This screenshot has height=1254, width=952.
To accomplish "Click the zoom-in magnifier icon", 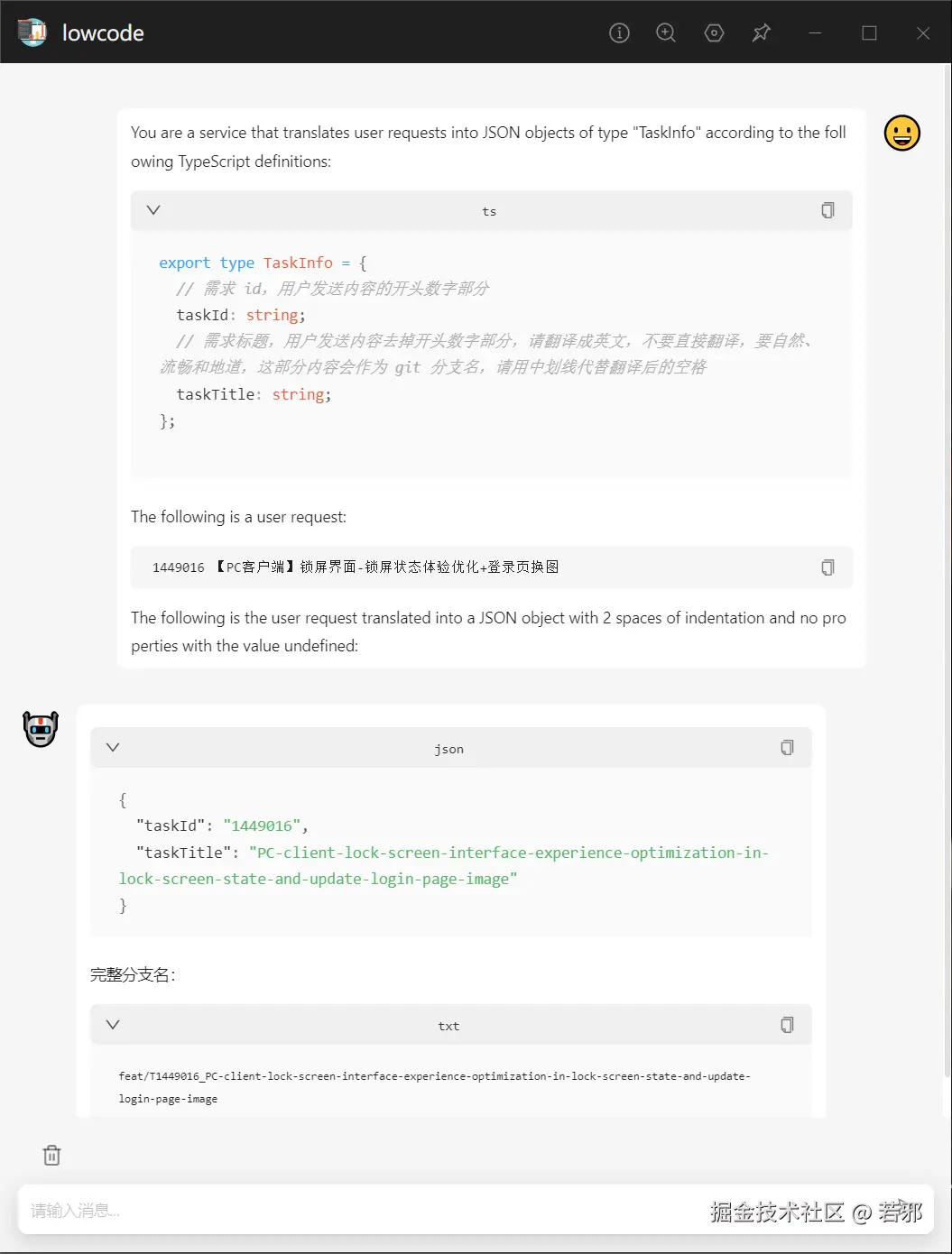I will [x=666, y=33].
